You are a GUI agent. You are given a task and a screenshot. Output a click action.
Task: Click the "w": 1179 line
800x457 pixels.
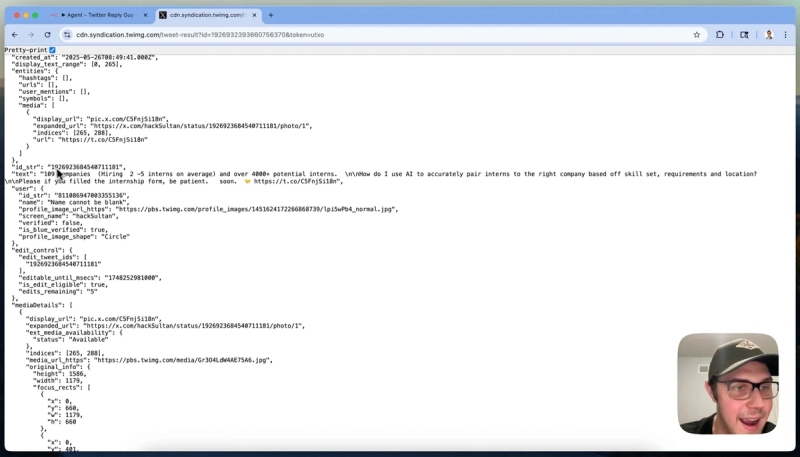click(x=65, y=415)
